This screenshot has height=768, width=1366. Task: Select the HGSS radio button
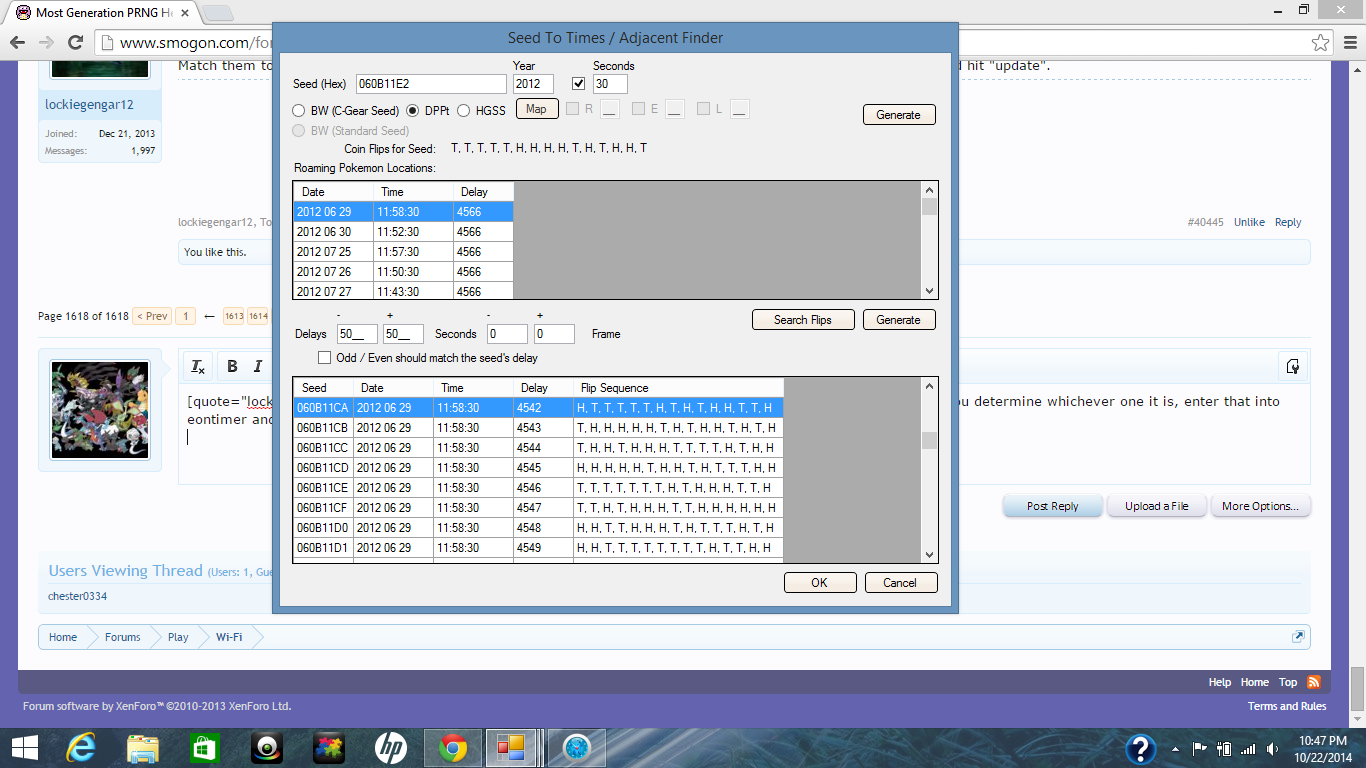pos(464,111)
